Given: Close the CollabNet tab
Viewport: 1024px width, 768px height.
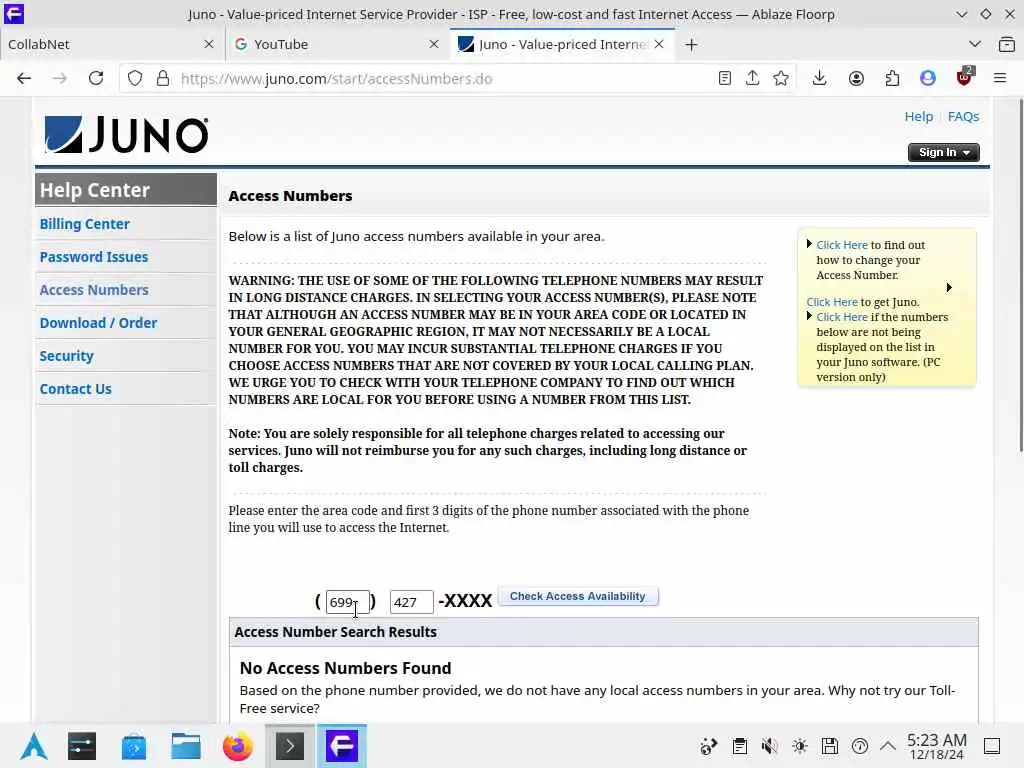Looking at the screenshot, I should point(209,44).
